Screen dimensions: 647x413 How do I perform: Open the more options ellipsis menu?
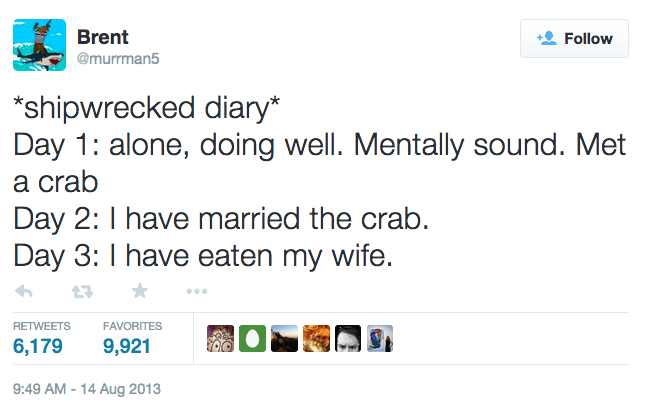pos(196,291)
